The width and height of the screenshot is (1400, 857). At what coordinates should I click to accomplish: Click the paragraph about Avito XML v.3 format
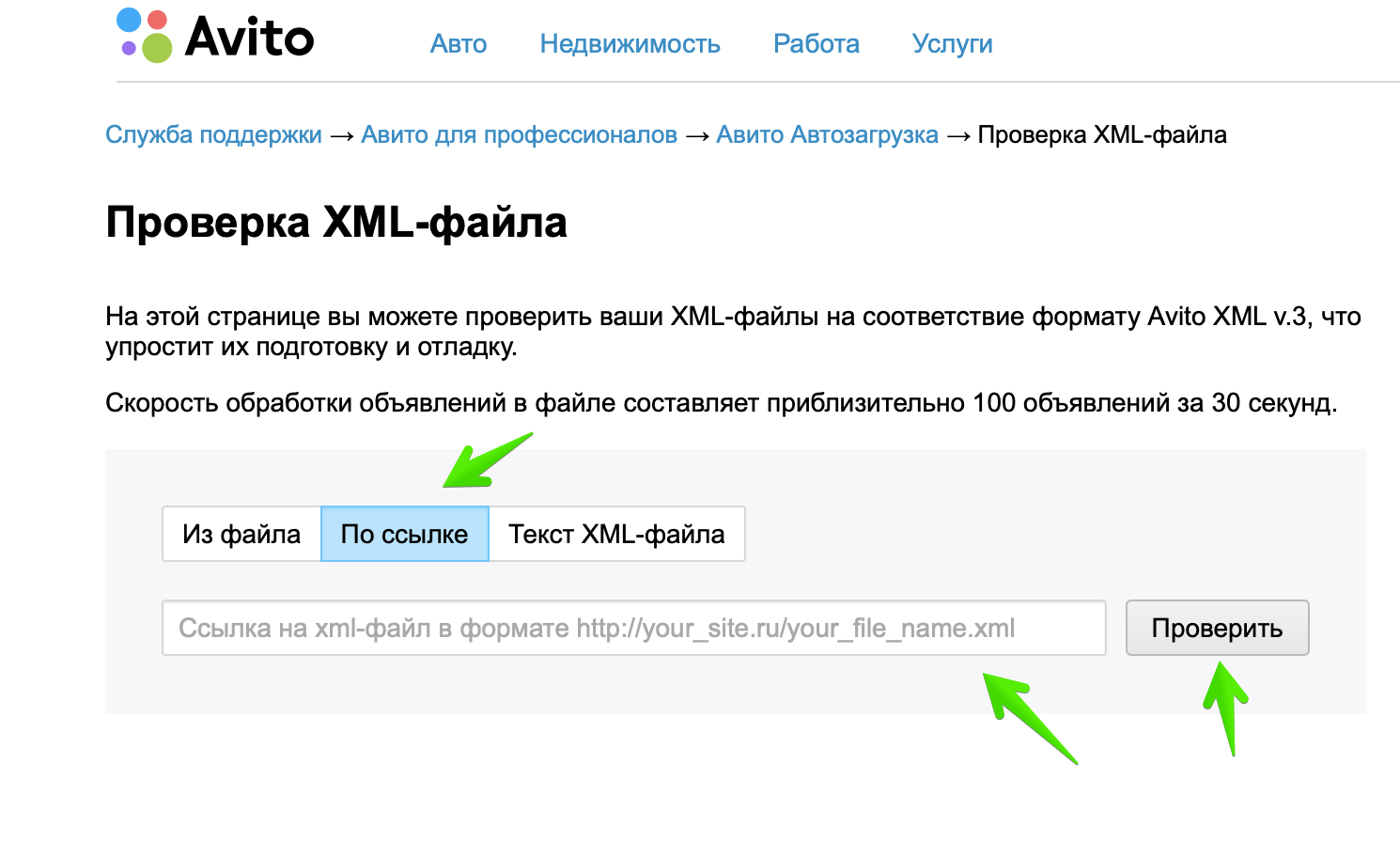(733, 332)
